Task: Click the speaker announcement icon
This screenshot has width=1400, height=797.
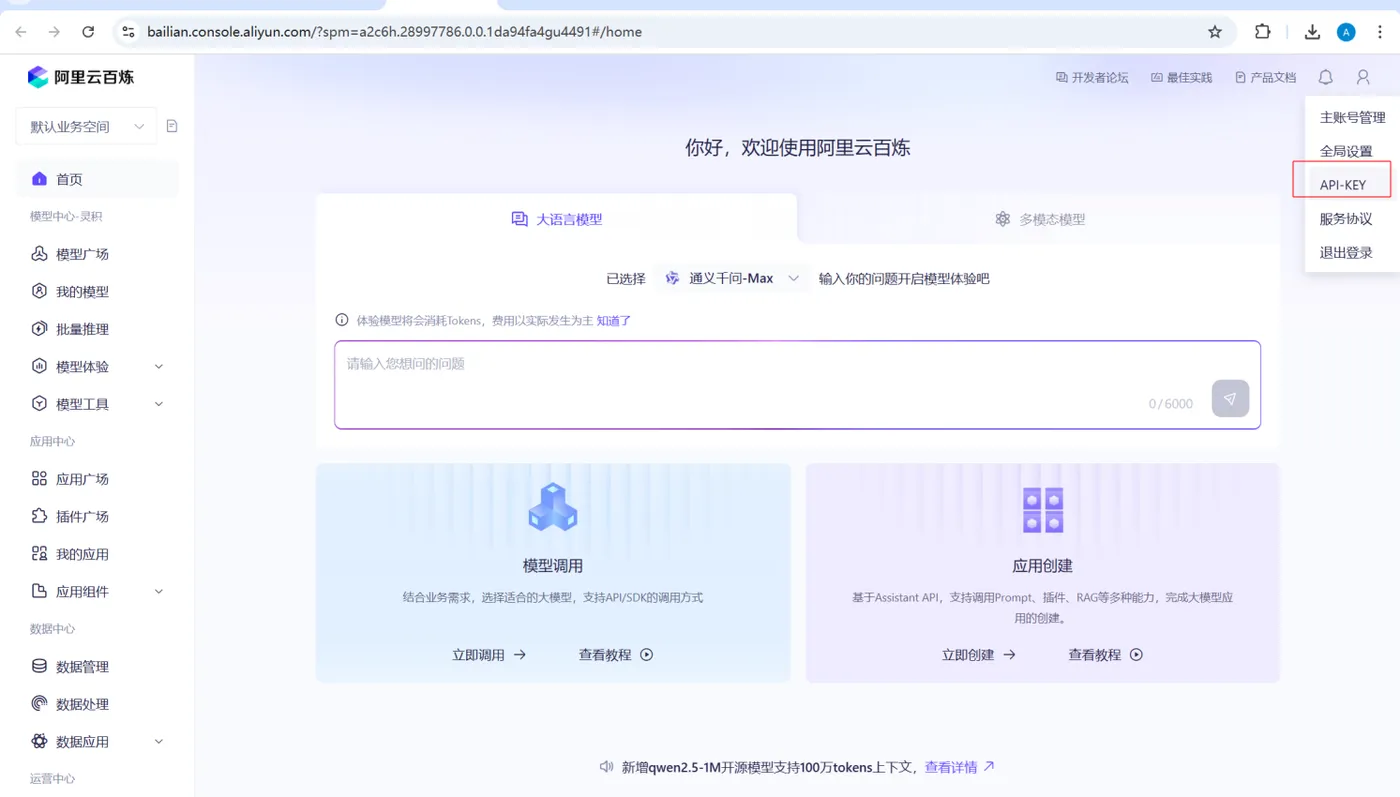Action: 606,767
